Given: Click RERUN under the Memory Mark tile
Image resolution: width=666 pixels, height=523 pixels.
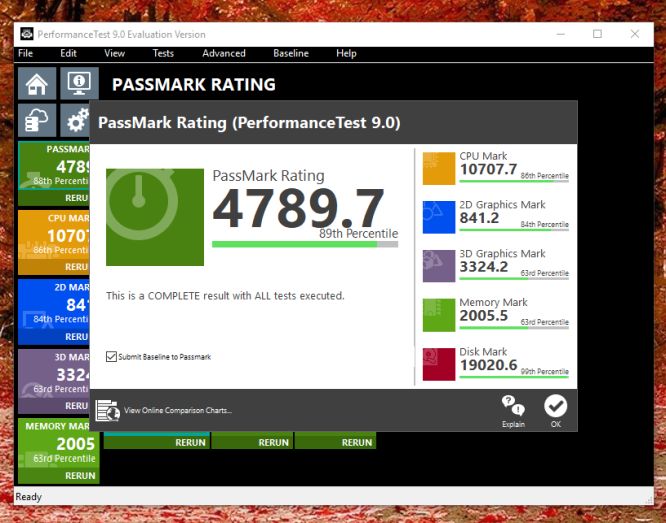Looking at the screenshot, I should point(79,476).
